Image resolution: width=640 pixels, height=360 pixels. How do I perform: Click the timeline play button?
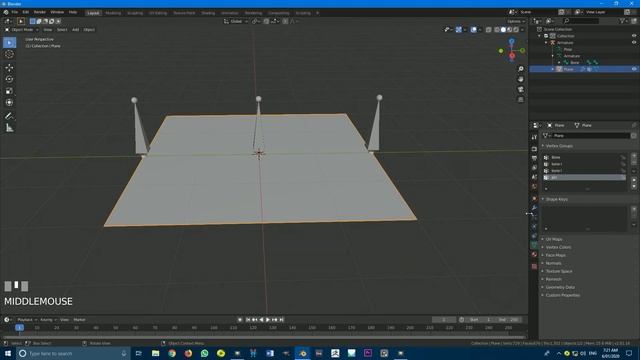point(268,320)
